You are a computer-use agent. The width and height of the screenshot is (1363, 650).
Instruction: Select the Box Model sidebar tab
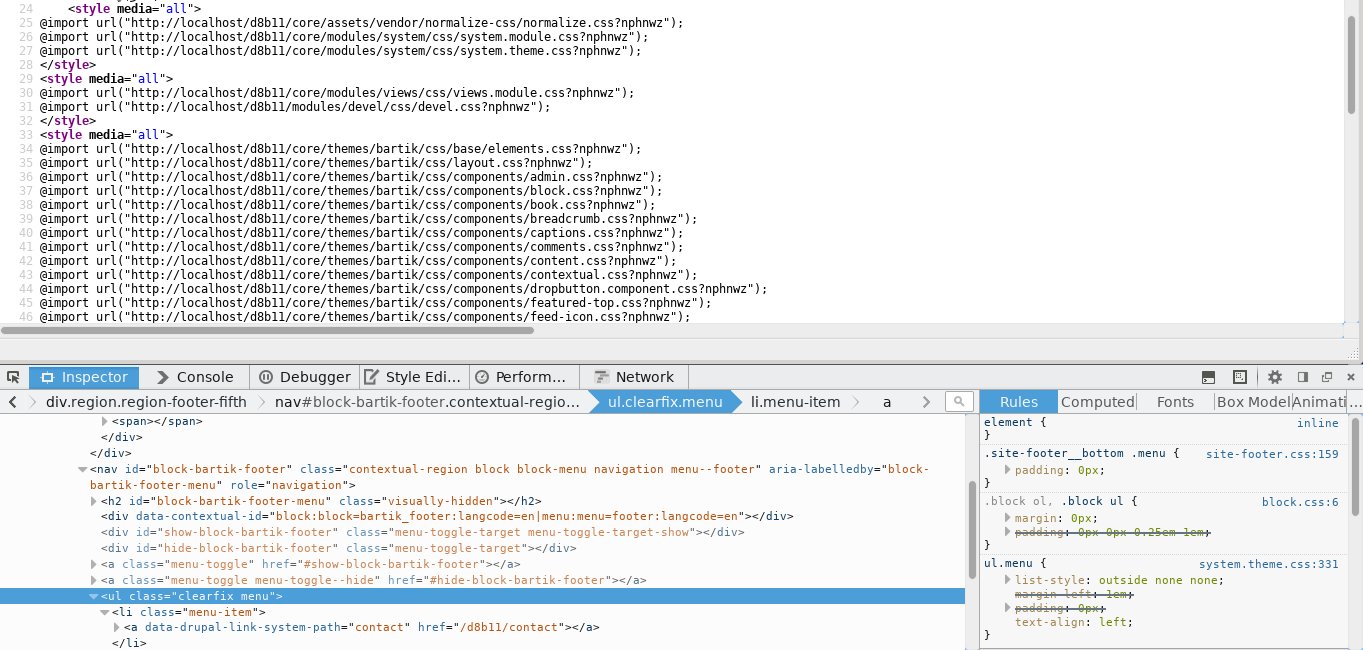point(1253,402)
